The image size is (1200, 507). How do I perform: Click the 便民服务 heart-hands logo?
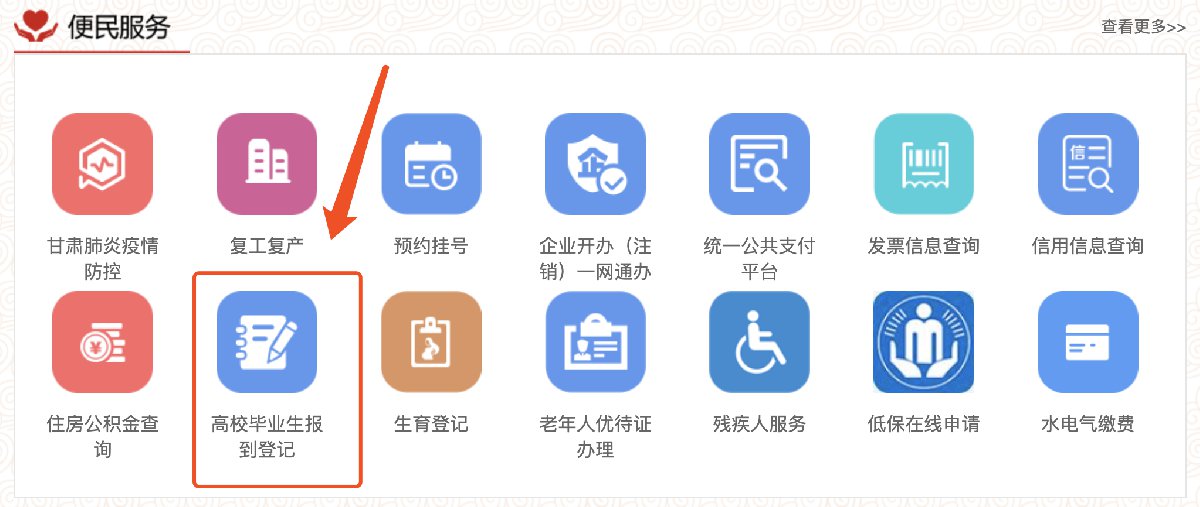(36, 28)
